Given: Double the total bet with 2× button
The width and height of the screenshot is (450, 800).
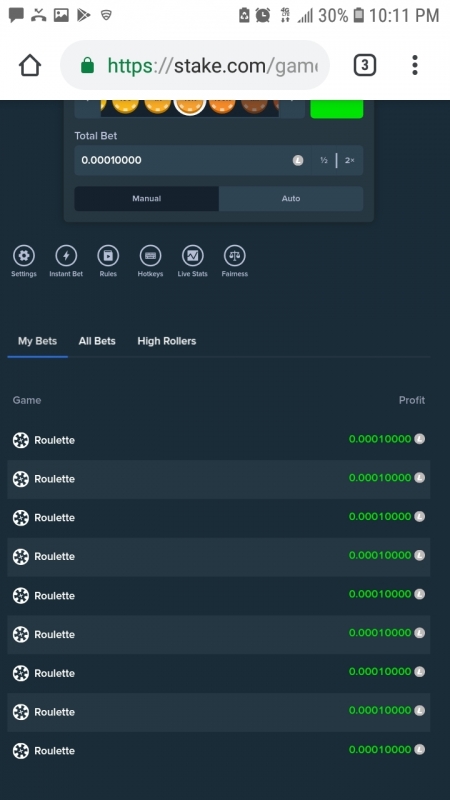Looking at the screenshot, I should coord(349,160).
